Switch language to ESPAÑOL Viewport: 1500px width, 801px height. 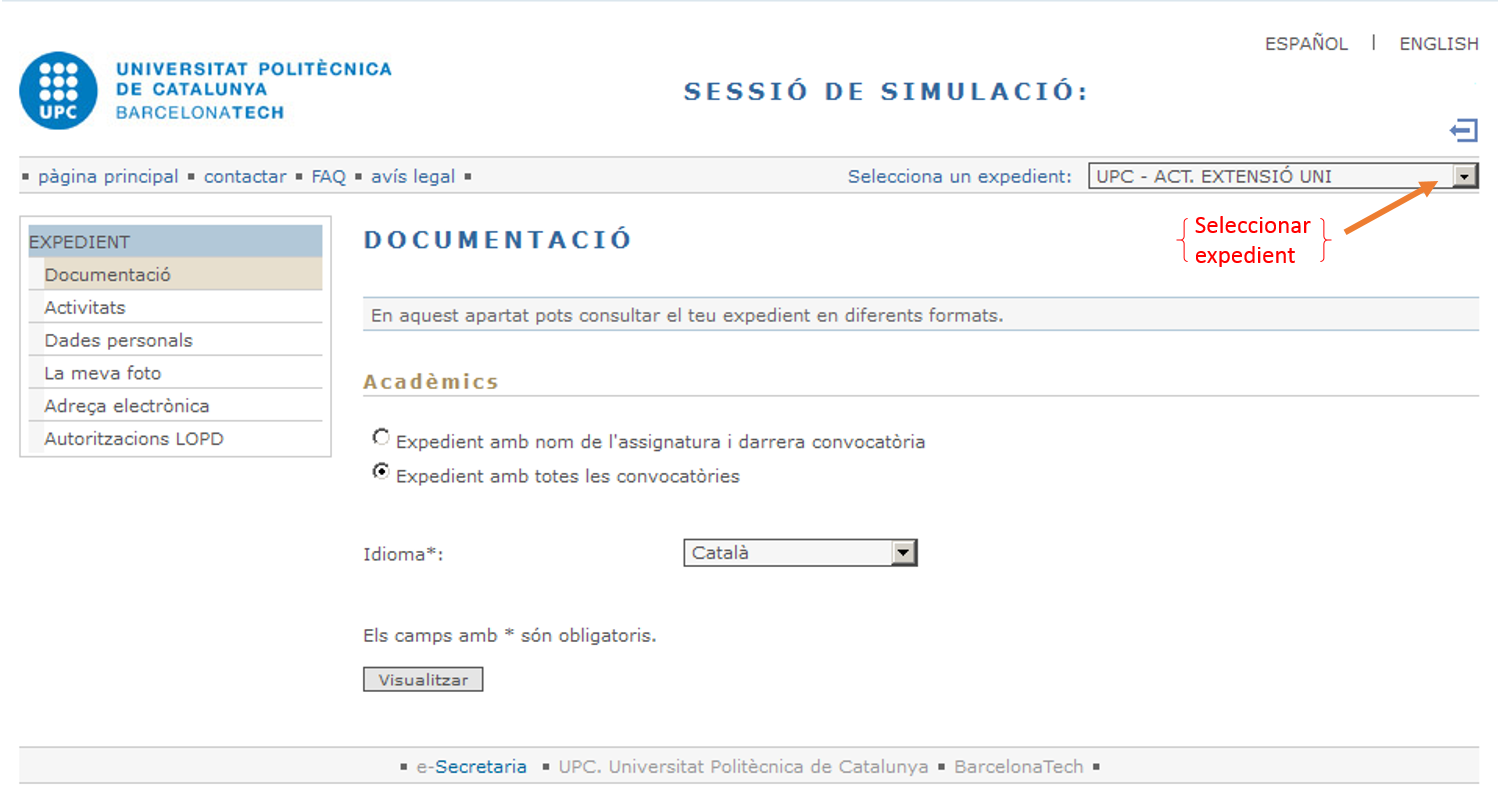1306,44
